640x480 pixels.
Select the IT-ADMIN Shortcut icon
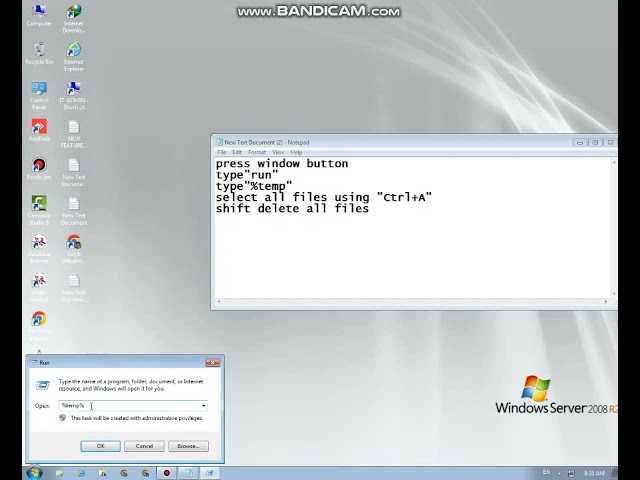74,96
